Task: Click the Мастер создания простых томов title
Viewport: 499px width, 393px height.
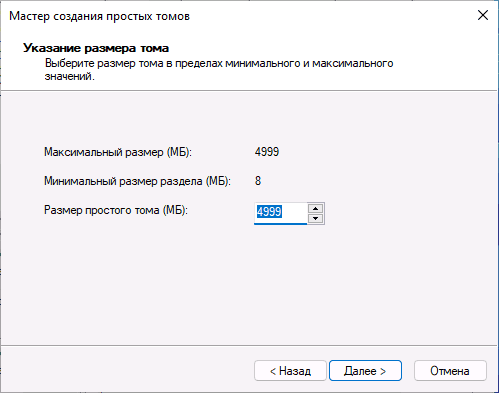Action: (x=99, y=16)
